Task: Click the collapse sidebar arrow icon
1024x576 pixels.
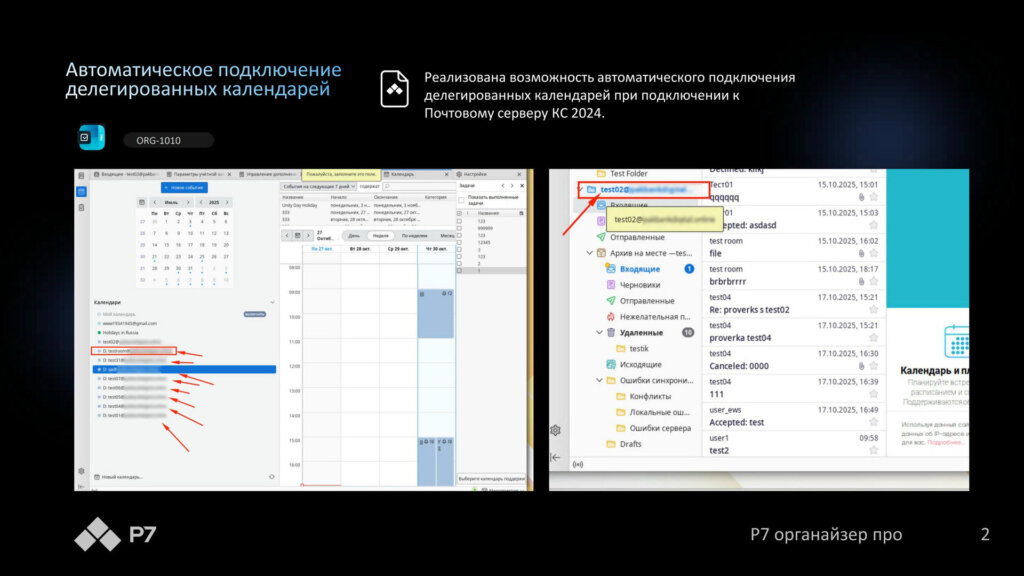Action: [555, 457]
